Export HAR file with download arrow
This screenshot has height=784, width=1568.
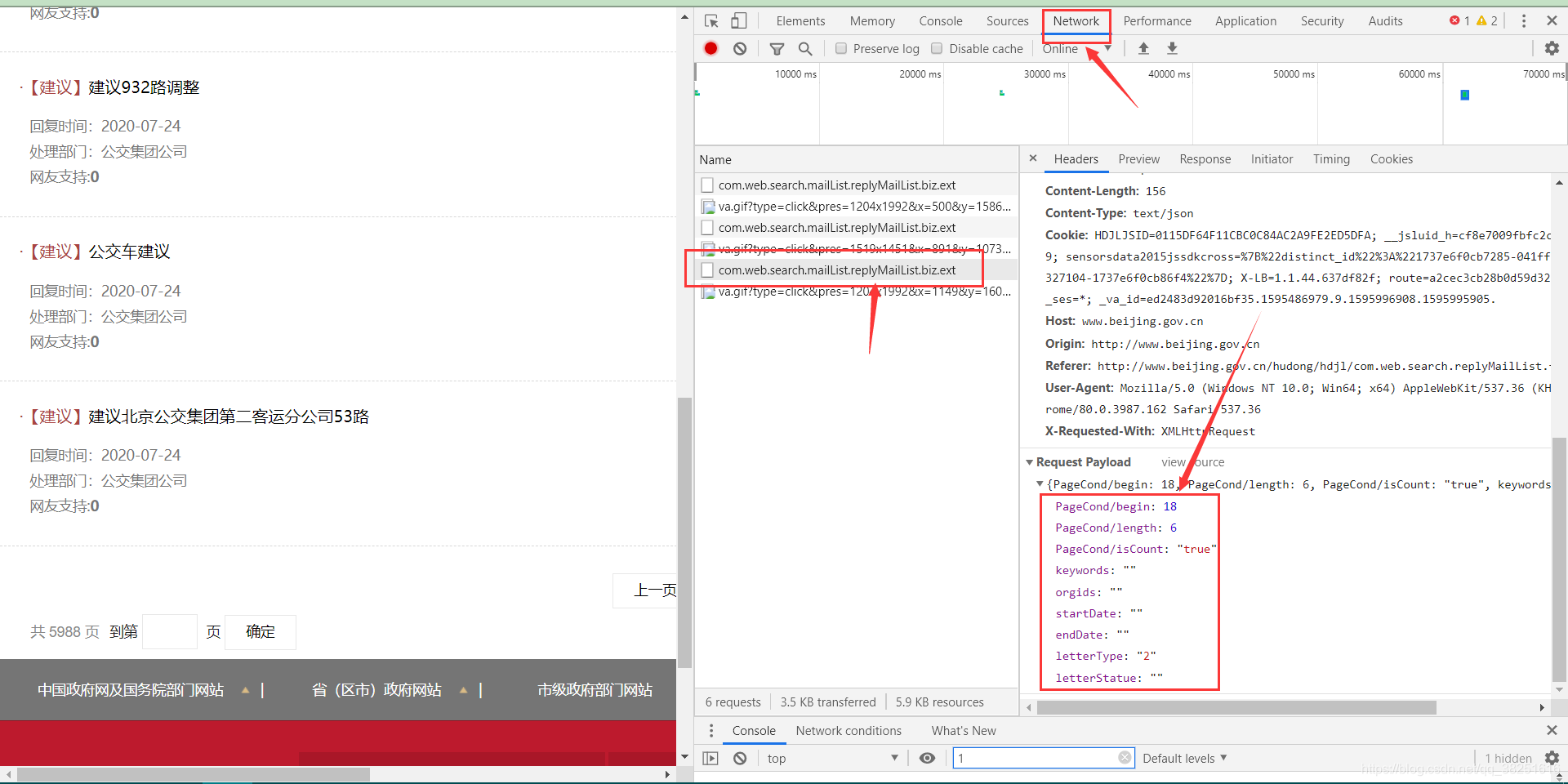point(1172,48)
